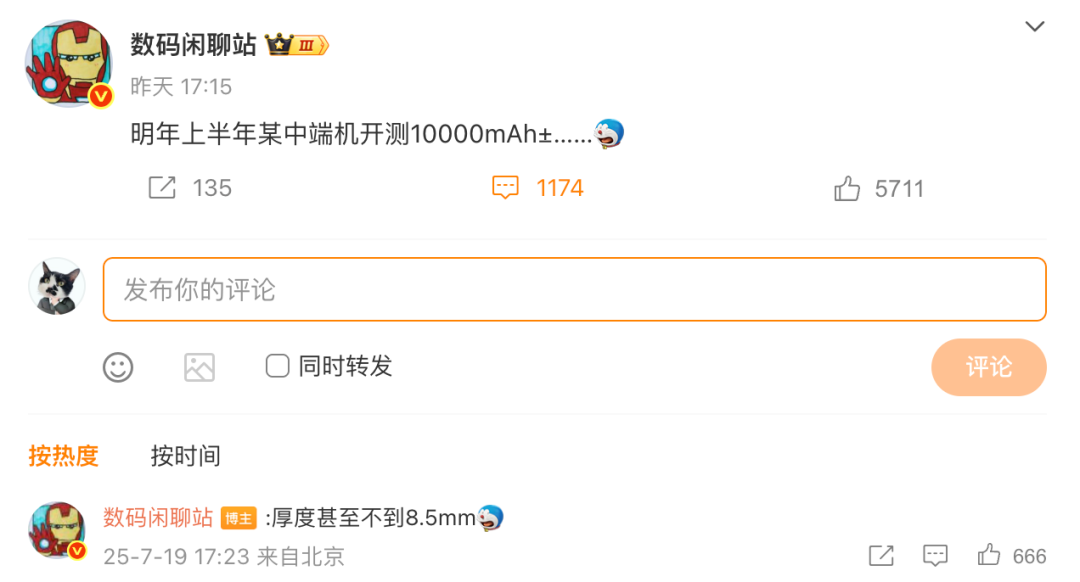Image resolution: width=1080 pixels, height=582 pixels.
Task: Open comments via the 1174 comment icon
Action: click(x=505, y=187)
